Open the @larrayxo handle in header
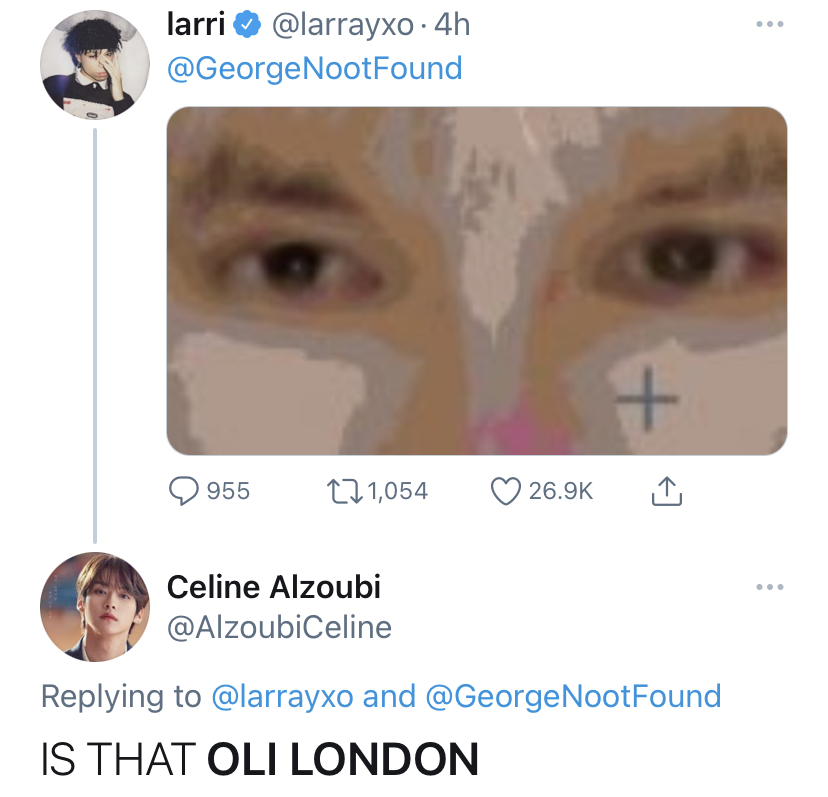The width and height of the screenshot is (828, 797). click(342, 25)
